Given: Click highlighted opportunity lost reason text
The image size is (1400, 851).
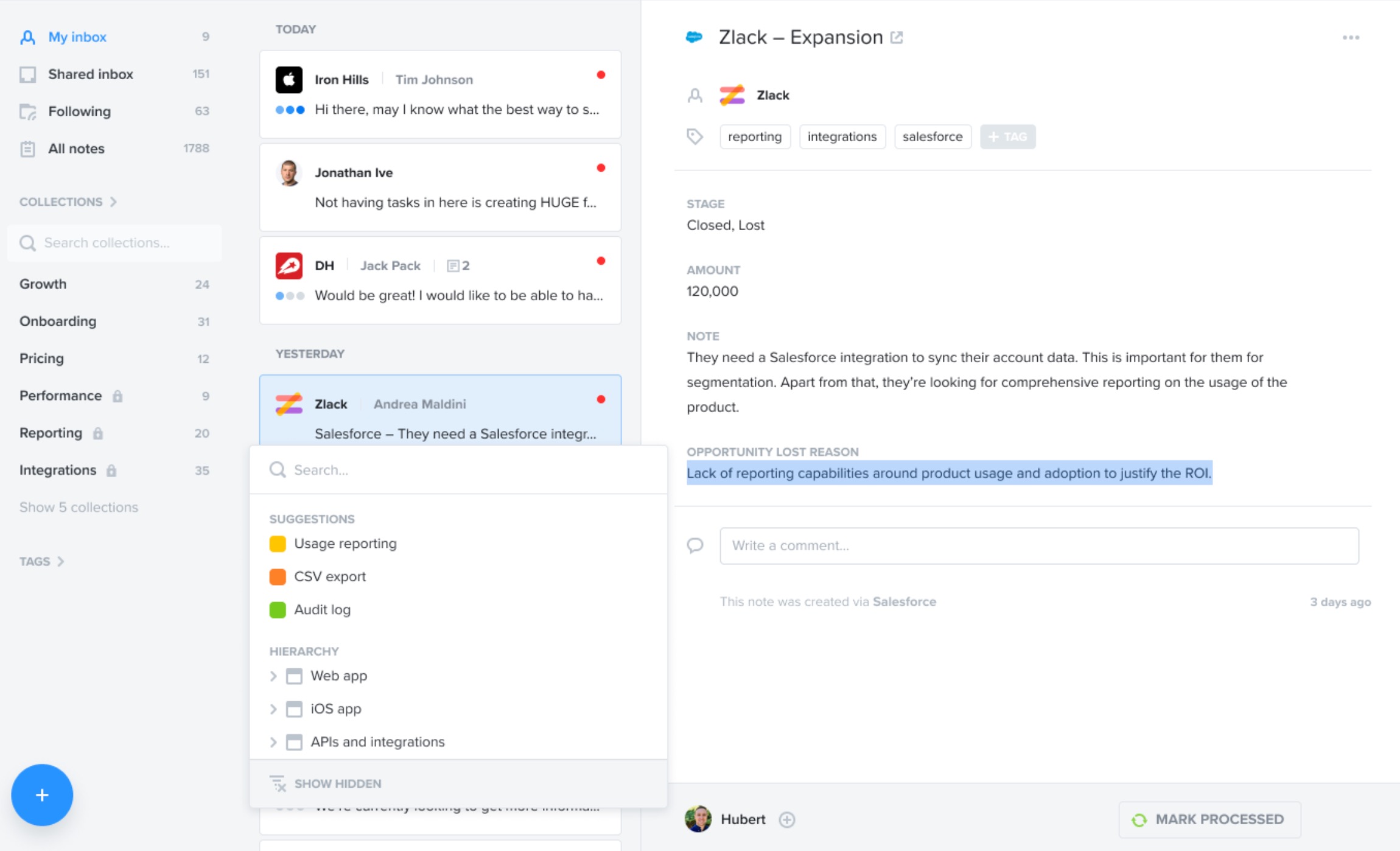Looking at the screenshot, I should click(949, 473).
